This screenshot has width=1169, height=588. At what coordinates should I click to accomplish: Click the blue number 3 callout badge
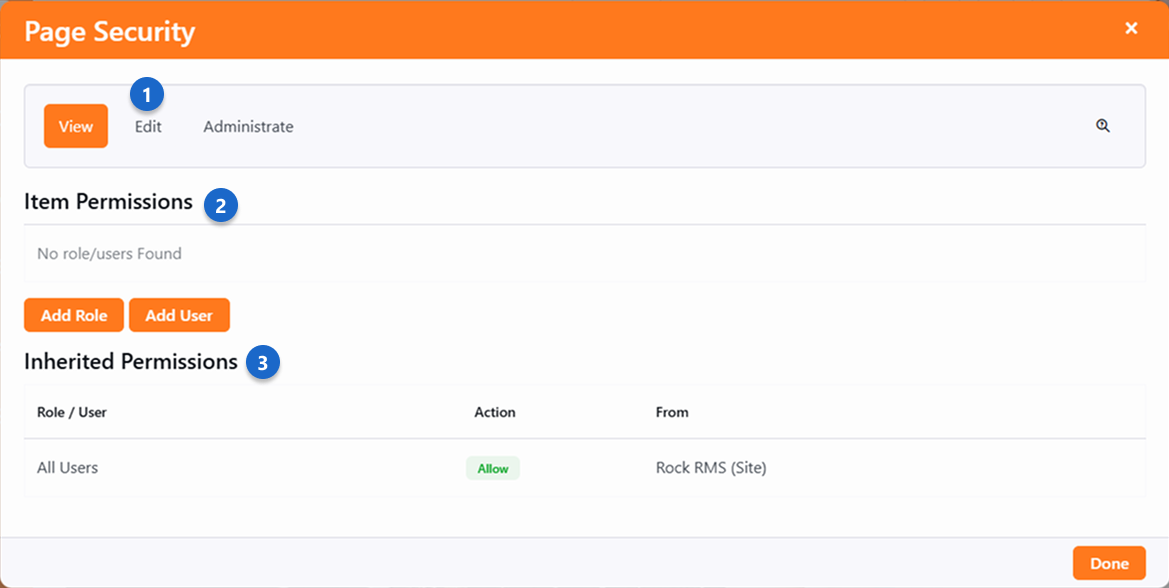pyautogui.click(x=263, y=363)
